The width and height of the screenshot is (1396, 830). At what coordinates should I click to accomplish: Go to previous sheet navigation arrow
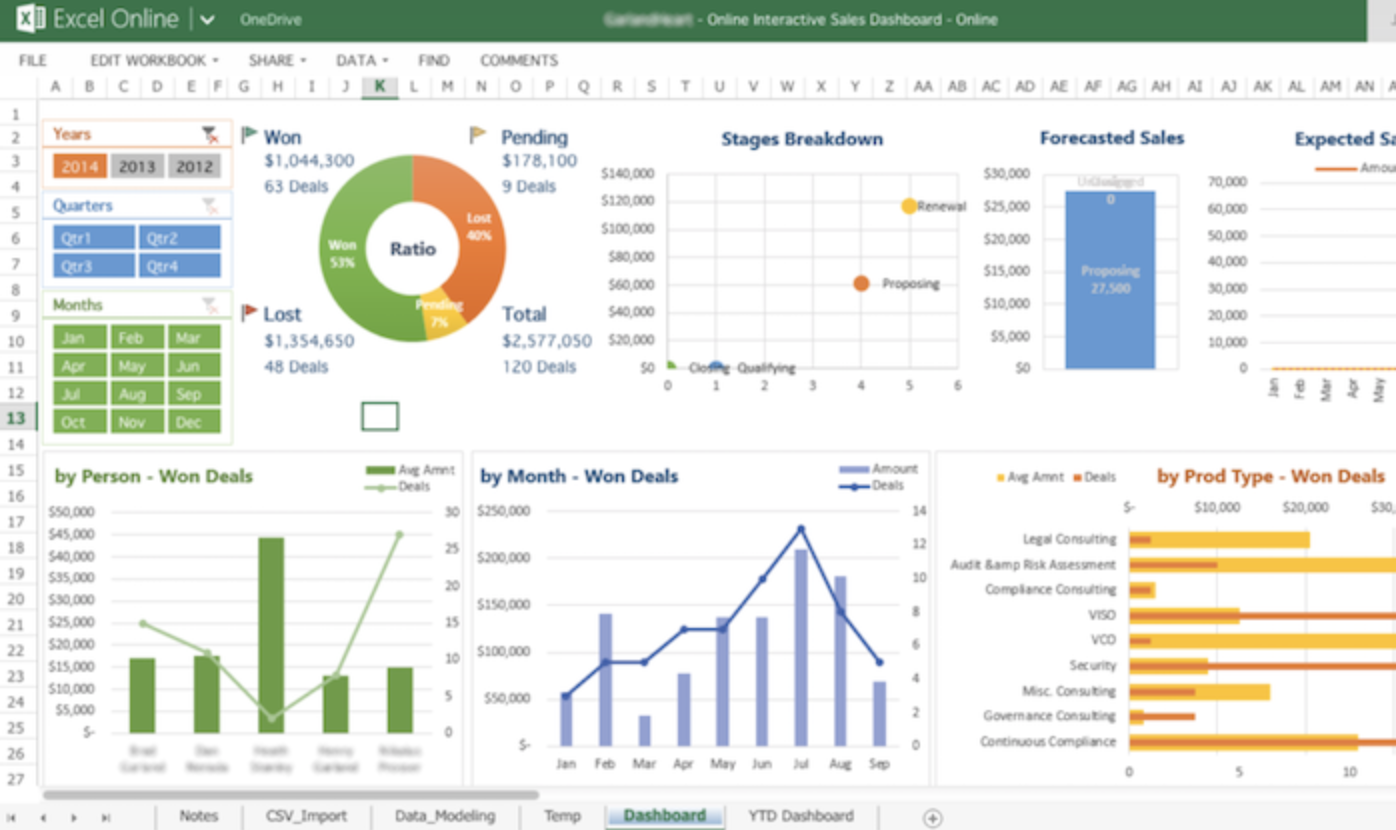tap(42, 818)
